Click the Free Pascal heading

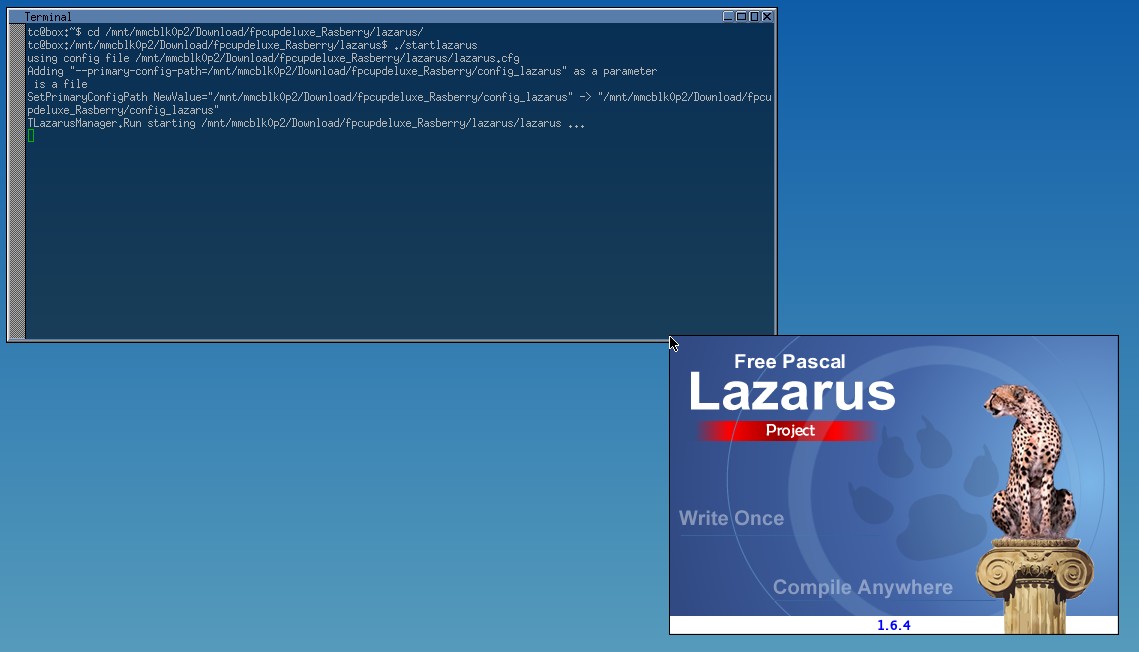tap(789, 362)
